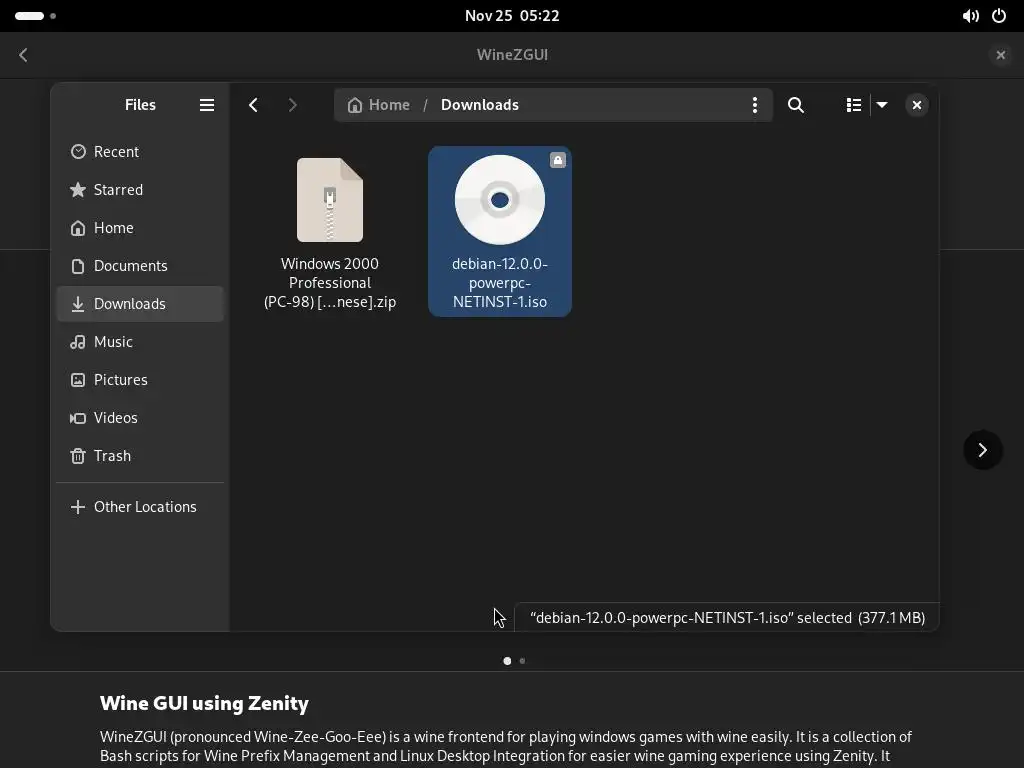This screenshot has height=768, width=1024.
Task: Open the clock showing Nov 25 05:22
Action: click(x=512, y=16)
